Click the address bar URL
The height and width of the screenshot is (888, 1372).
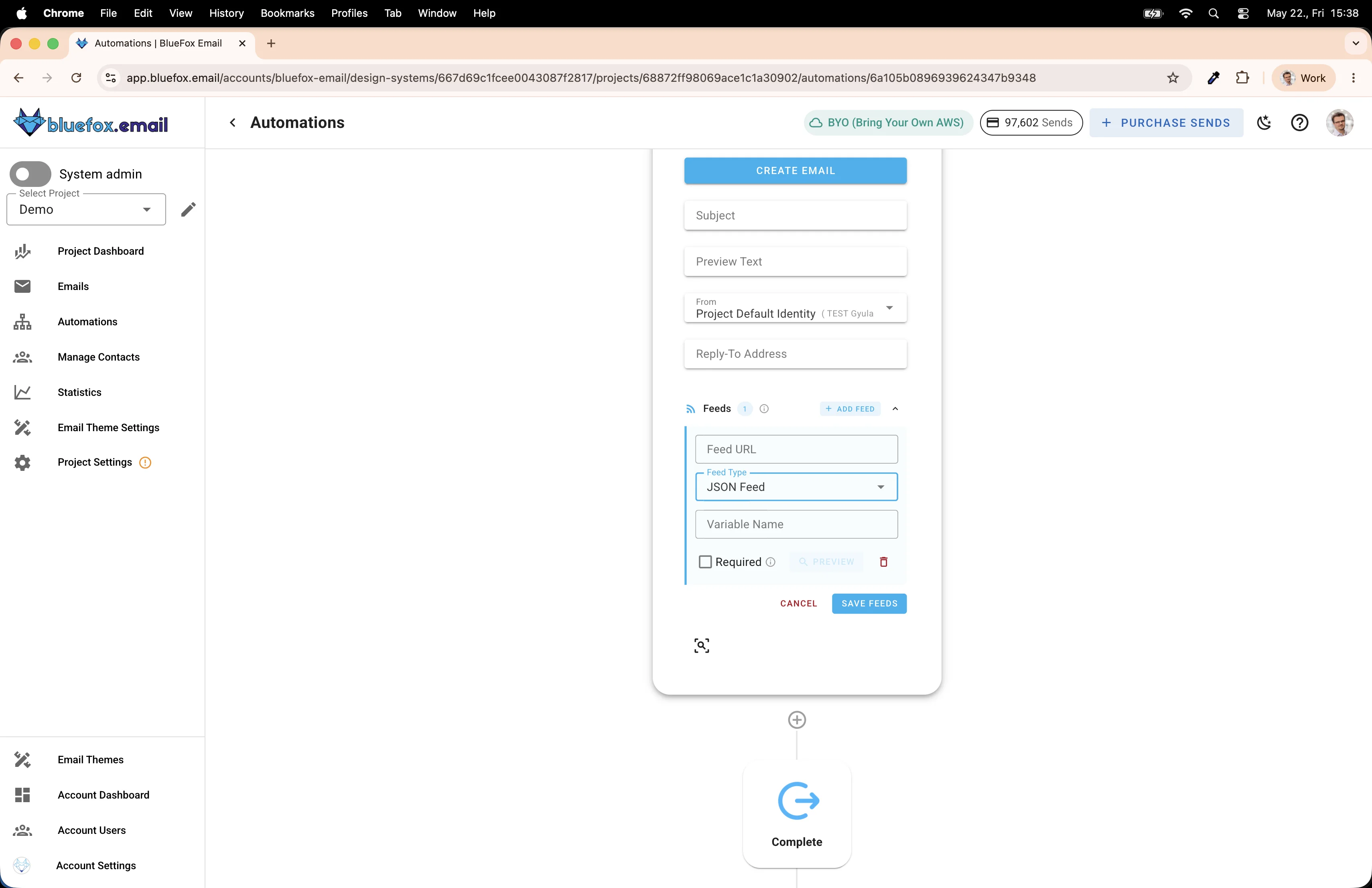point(581,78)
